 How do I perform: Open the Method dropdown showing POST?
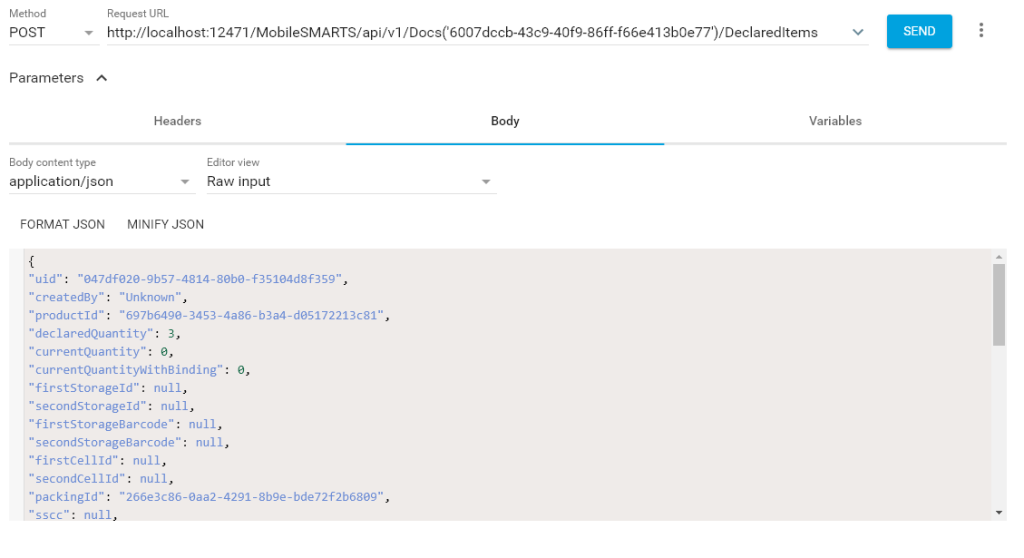tap(53, 32)
